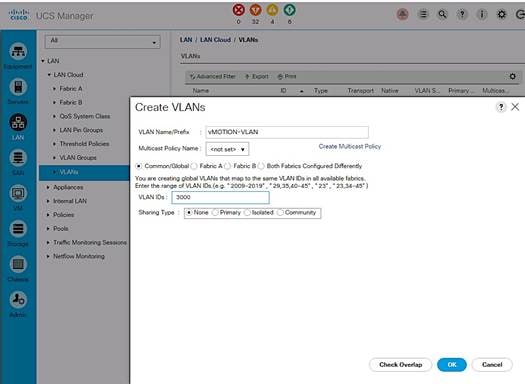Click the LAN breadcrumb link

click(186, 40)
